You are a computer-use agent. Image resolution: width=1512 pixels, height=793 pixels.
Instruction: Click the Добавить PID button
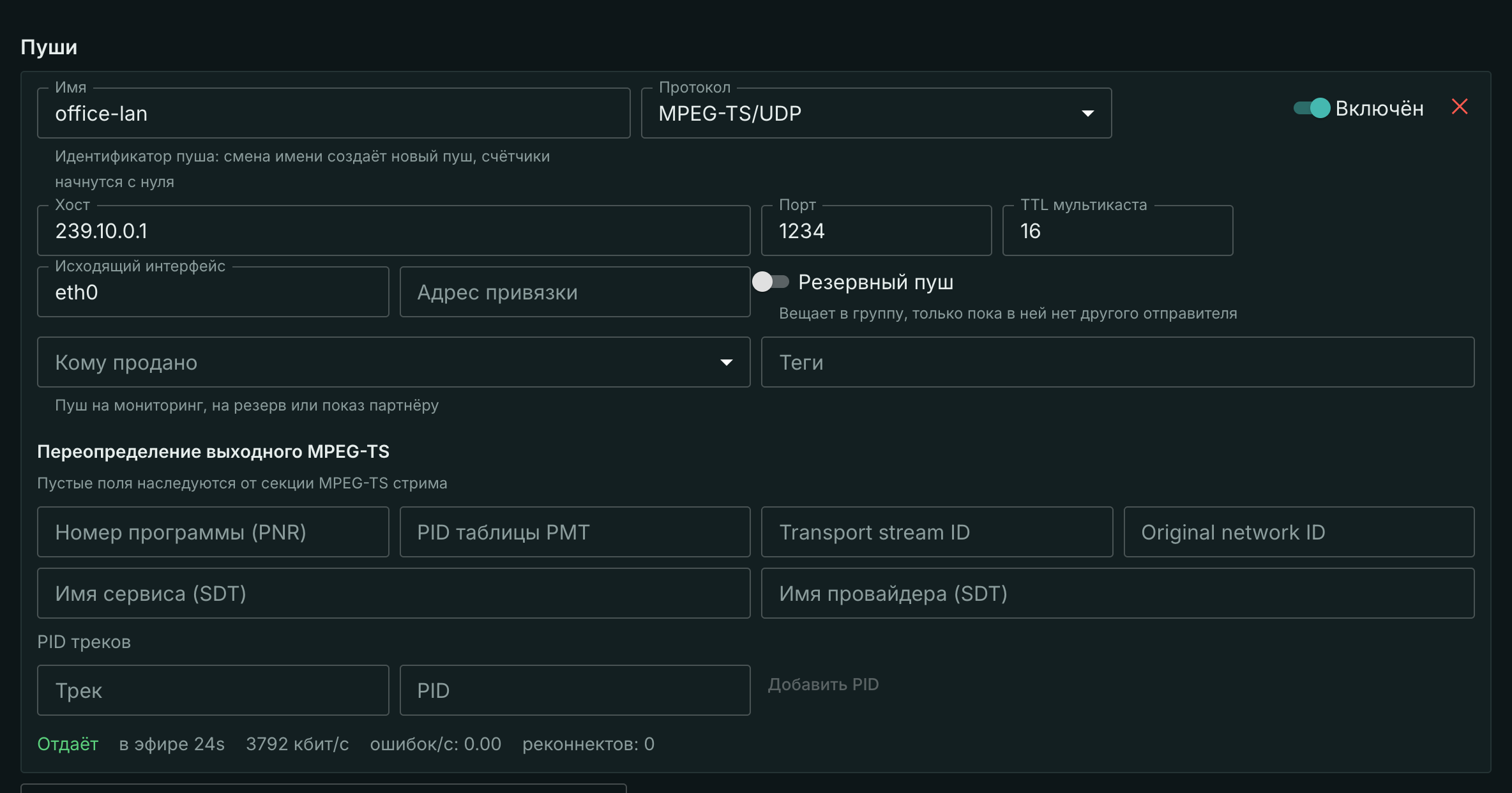click(x=823, y=684)
